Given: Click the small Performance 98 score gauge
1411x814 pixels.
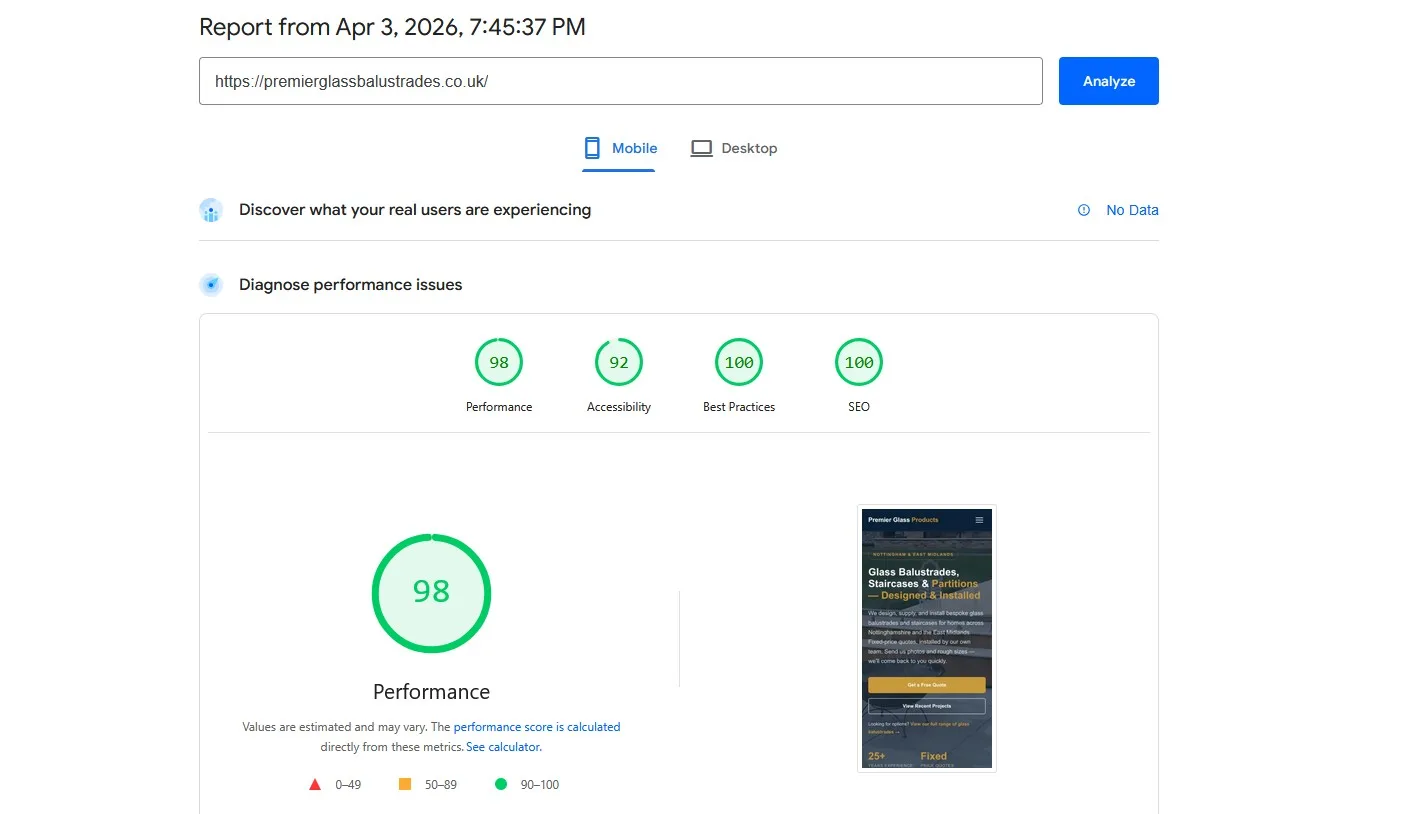Looking at the screenshot, I should coord(499,363).
